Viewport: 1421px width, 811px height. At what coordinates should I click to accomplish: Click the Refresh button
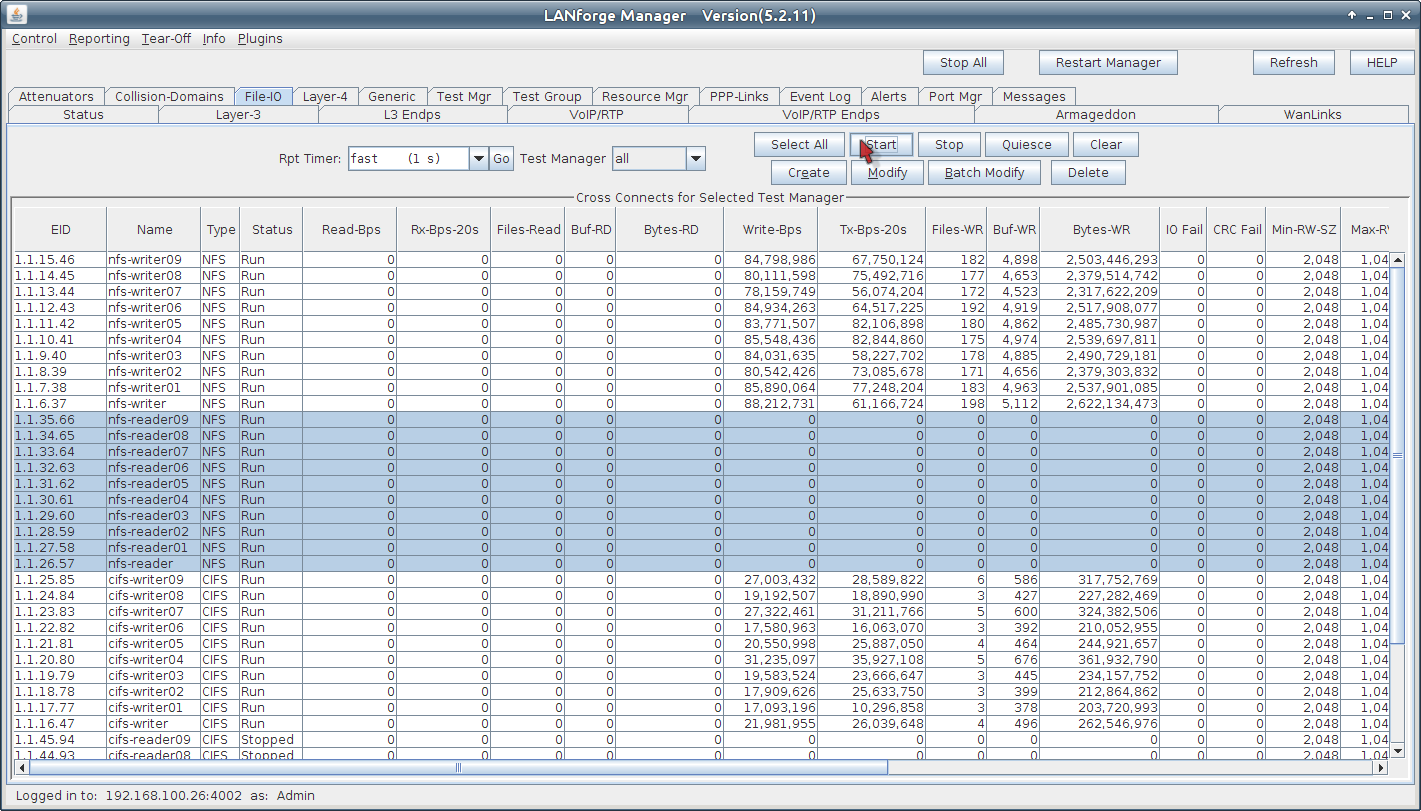[x=1293, y=62]
